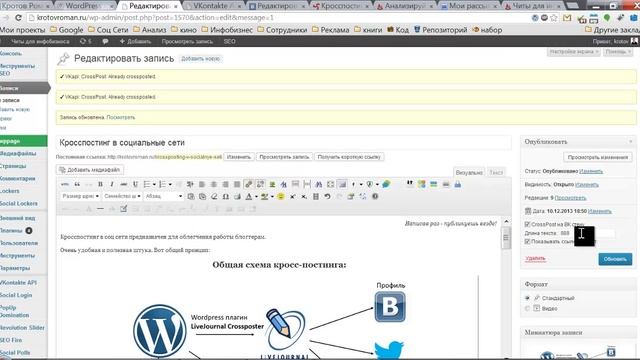
Task: Click the red Delete post link
Action: [535, 258]
